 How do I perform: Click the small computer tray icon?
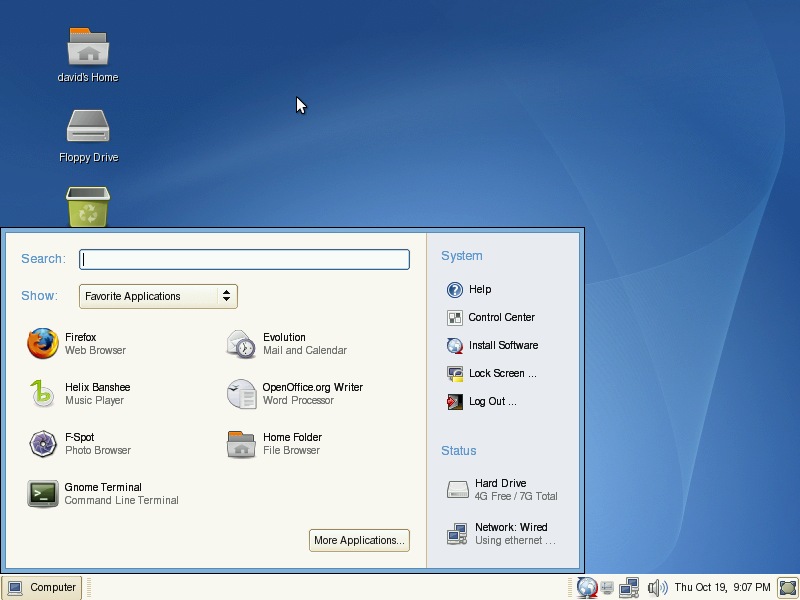[x=607, y=588]
